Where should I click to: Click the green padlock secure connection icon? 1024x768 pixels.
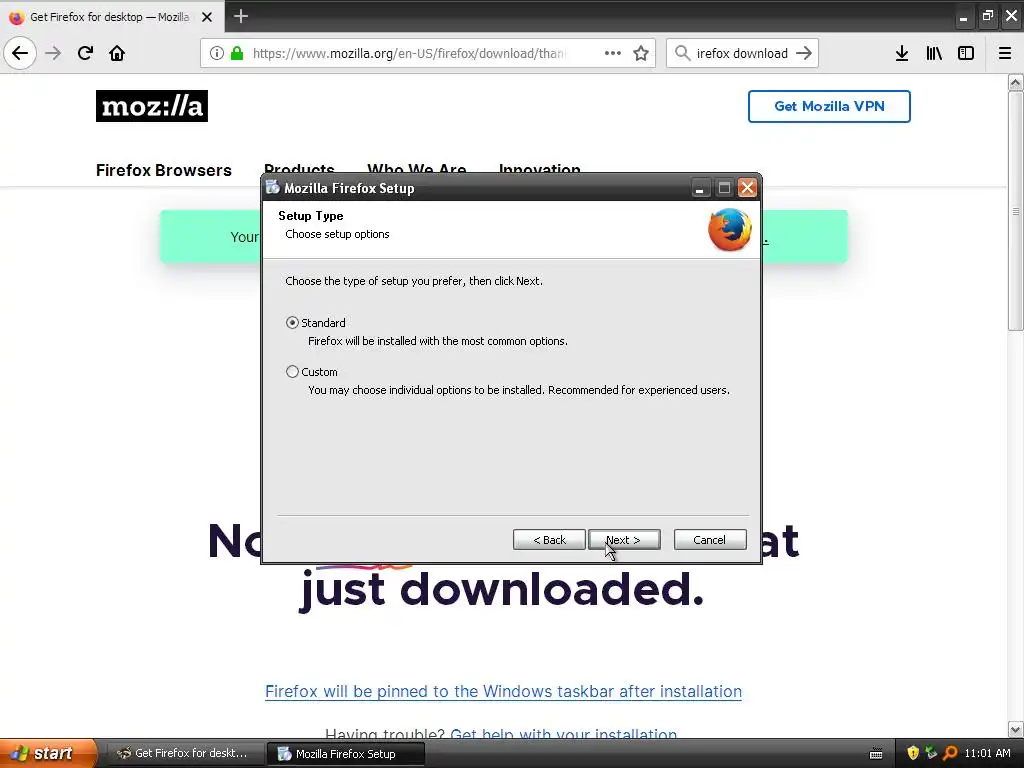(x=237, y=53)
